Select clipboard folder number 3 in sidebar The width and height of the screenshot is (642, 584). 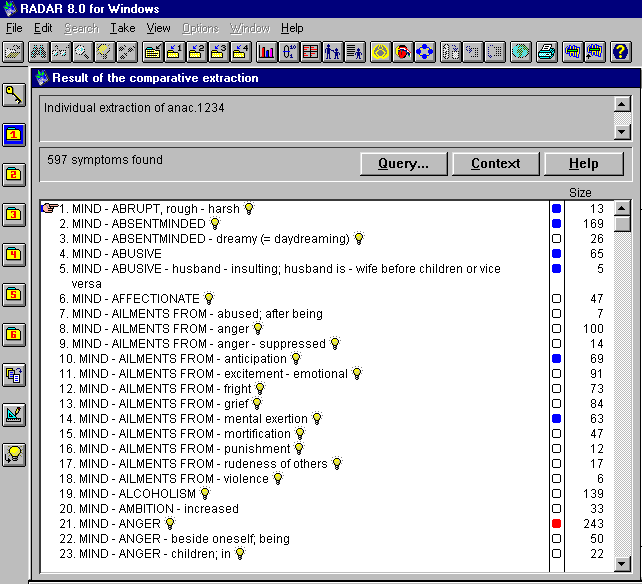pyautogui.click(x=14, y=214)
